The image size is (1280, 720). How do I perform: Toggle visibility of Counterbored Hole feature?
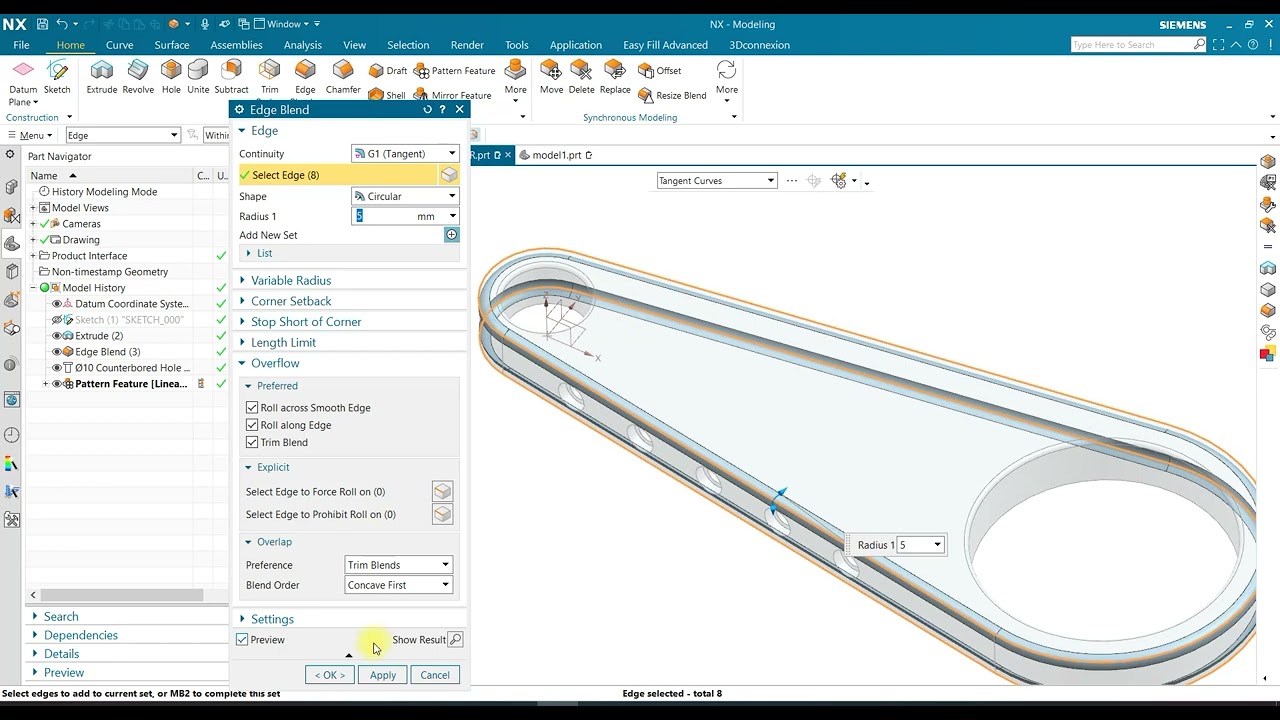click(57, 368)
